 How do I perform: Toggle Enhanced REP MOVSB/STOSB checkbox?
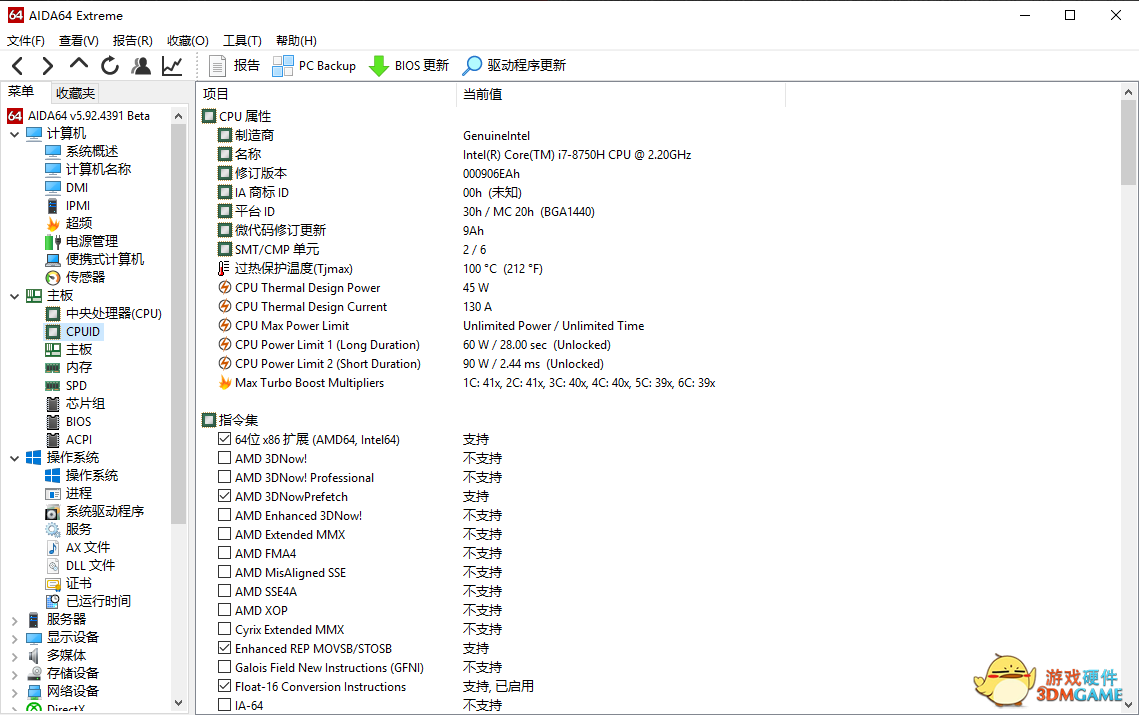click(224, 648)
